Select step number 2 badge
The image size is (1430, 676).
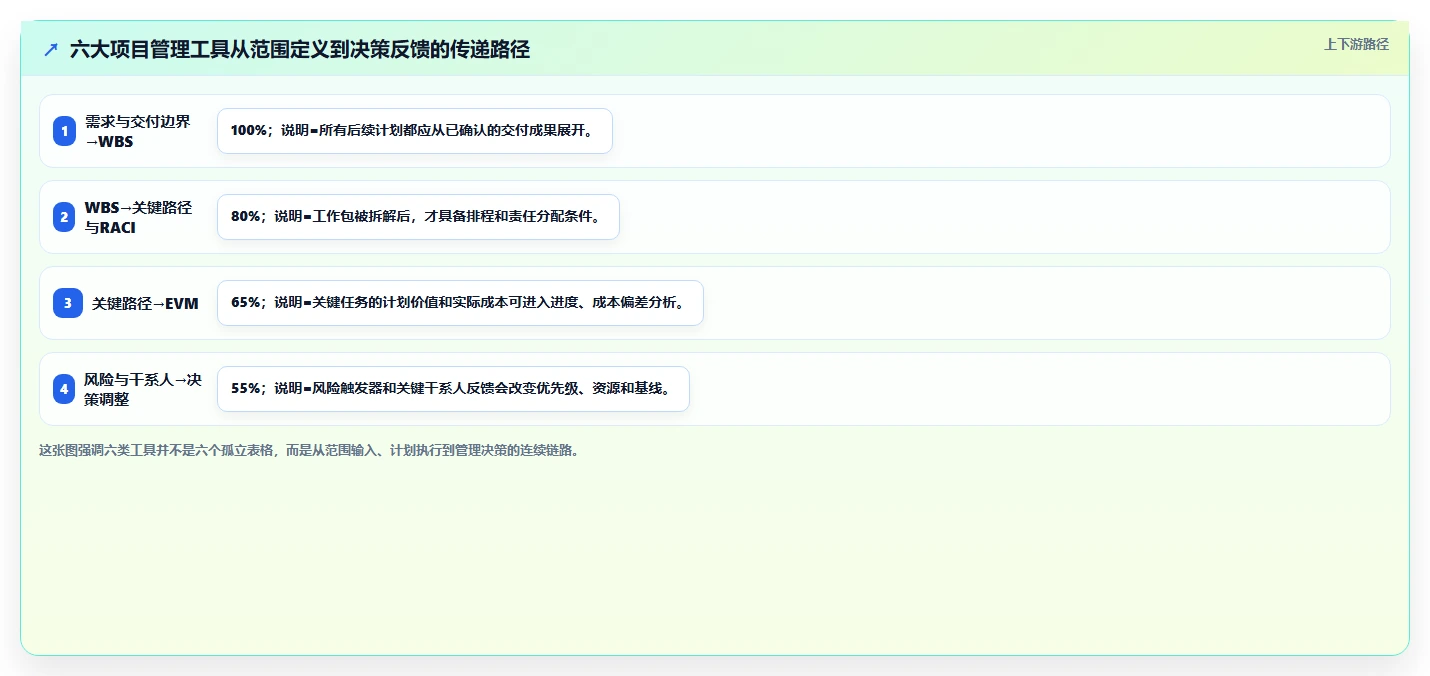[64, 217]
